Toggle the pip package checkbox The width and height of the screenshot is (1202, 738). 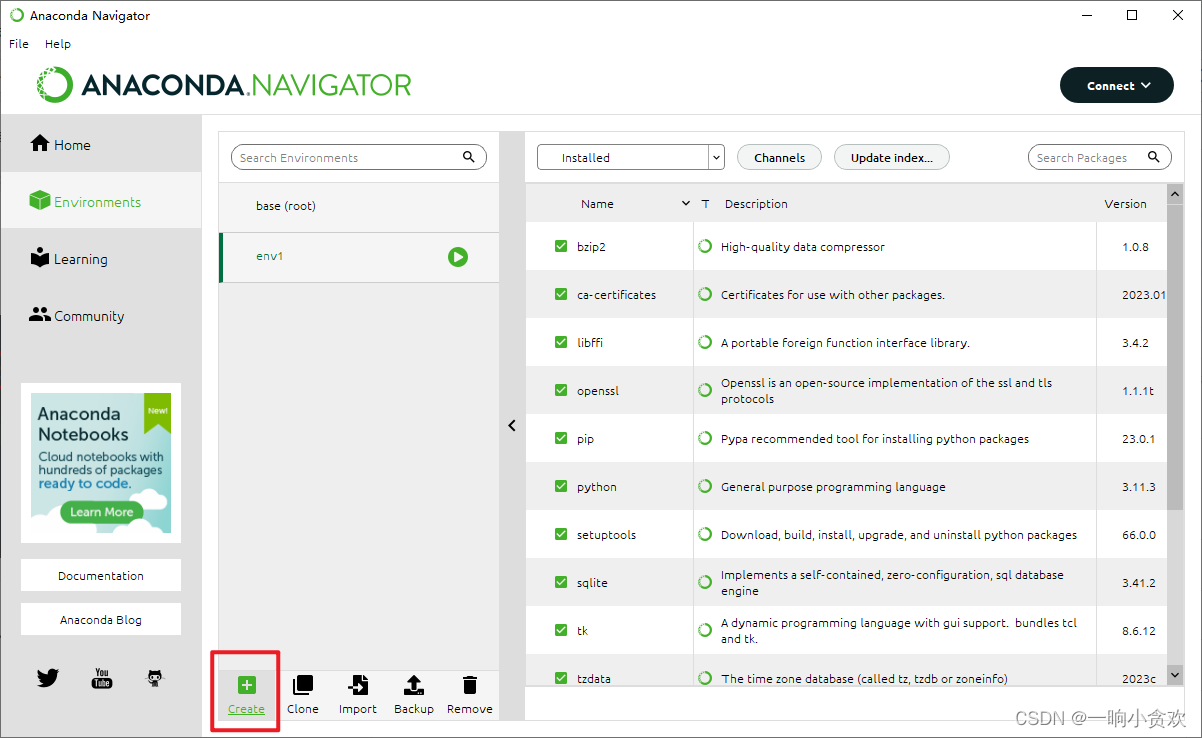[561, 438]
